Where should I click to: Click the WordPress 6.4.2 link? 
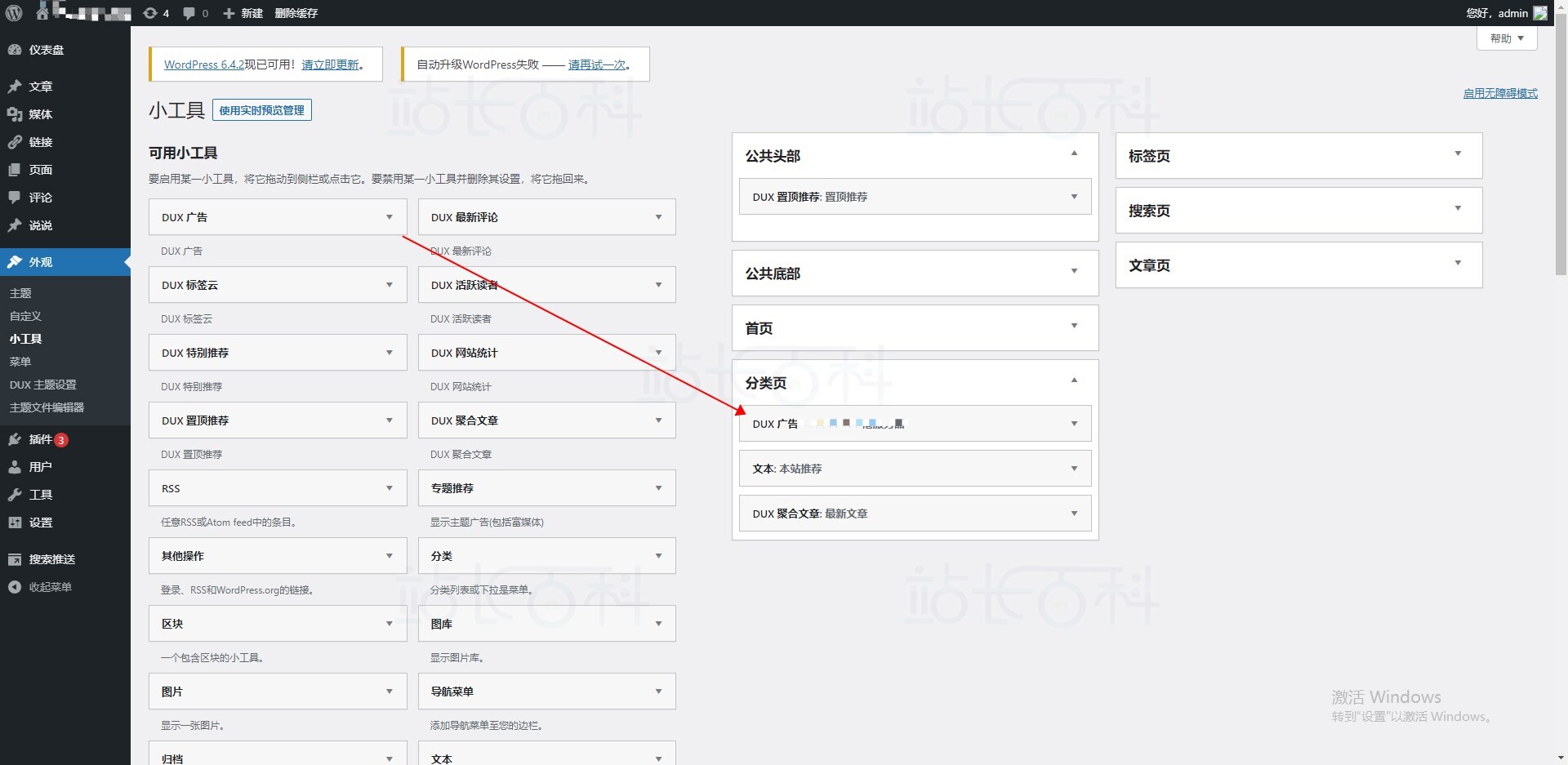pos(204,64)
